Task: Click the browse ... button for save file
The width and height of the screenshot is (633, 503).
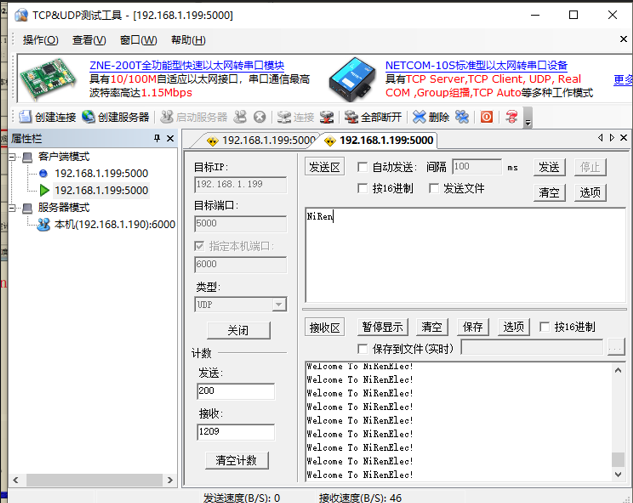Action: (616, 348)
